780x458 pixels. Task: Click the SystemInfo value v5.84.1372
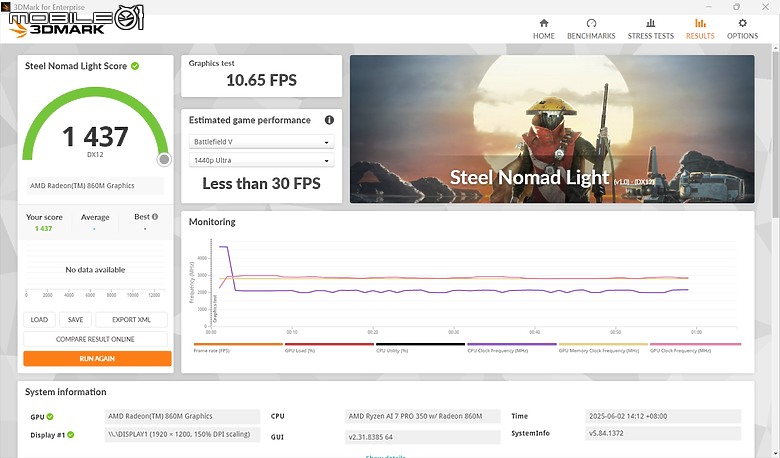click(663, 433)
